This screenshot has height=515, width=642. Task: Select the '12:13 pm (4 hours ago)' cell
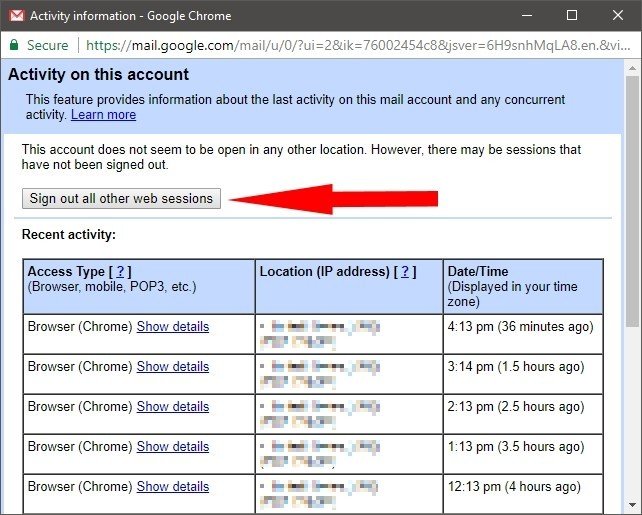[x=523, y=494]
